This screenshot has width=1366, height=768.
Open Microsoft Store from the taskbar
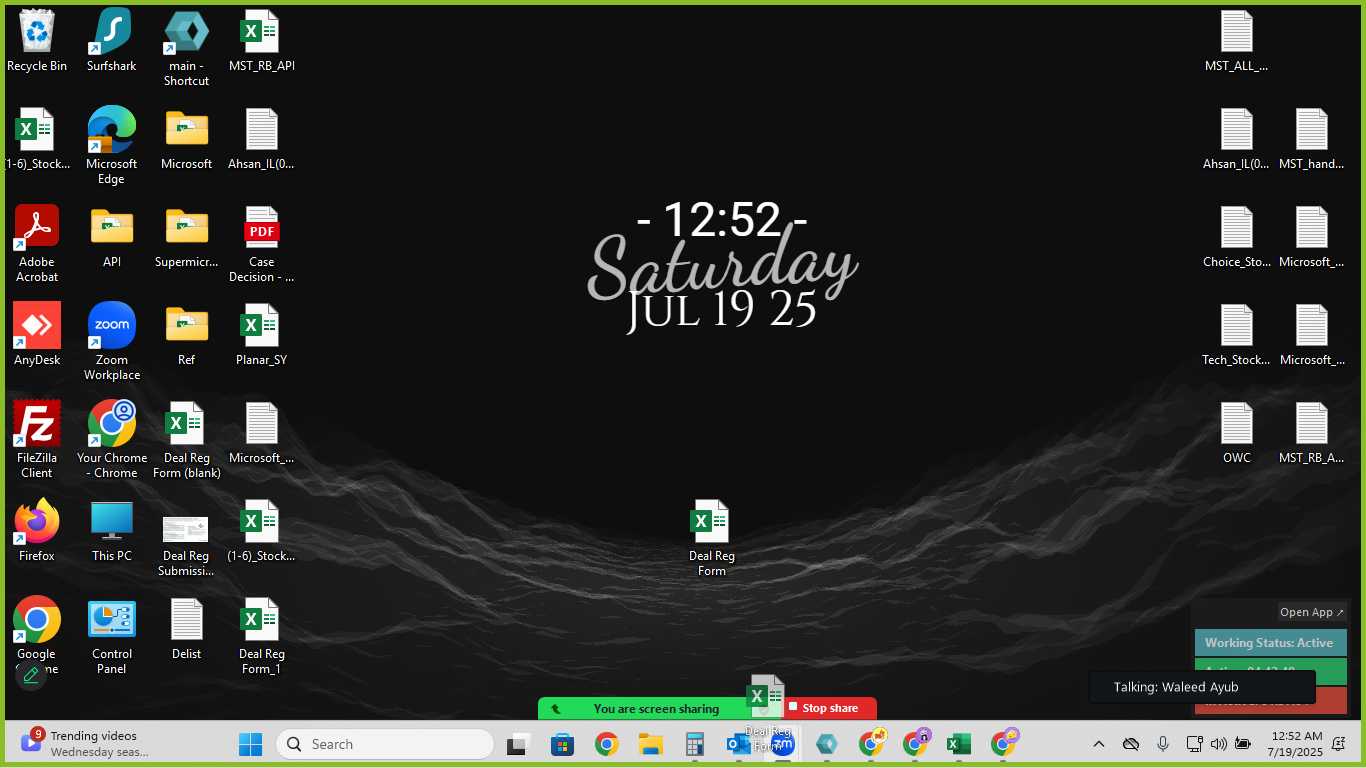[562, 744]
